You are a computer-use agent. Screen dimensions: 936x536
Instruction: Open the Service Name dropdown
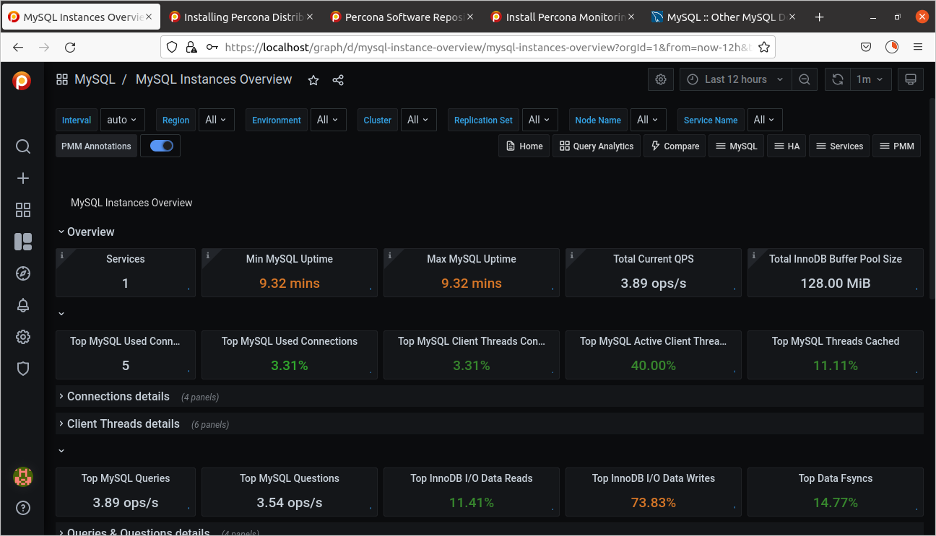point(764,120)
